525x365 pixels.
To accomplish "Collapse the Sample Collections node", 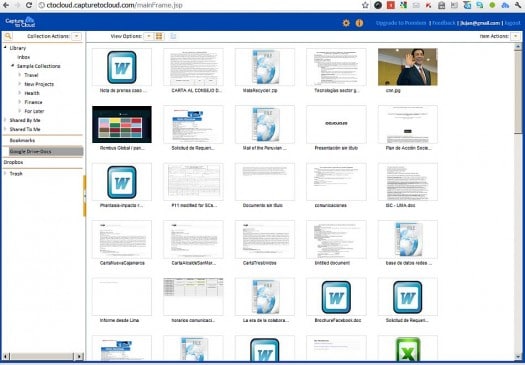I will coord(12,66).
